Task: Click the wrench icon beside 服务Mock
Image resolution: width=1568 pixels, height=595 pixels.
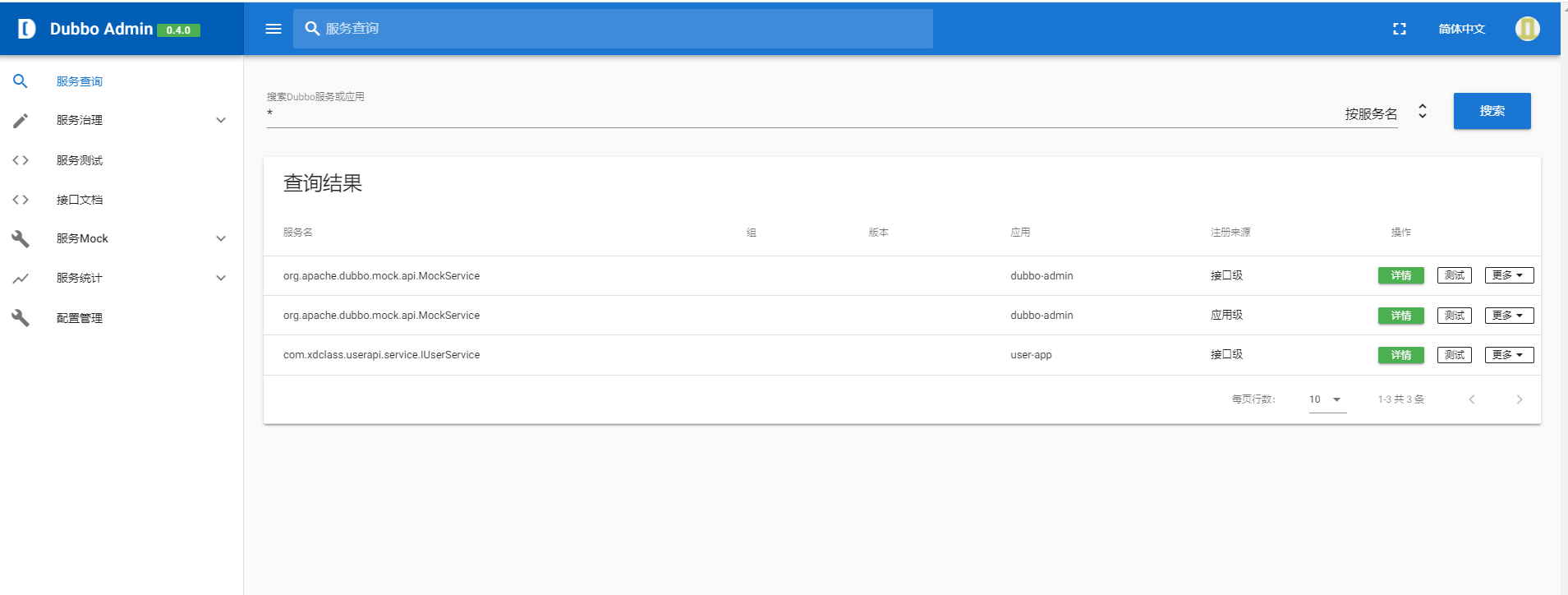Action: click(x=21, y=239)
